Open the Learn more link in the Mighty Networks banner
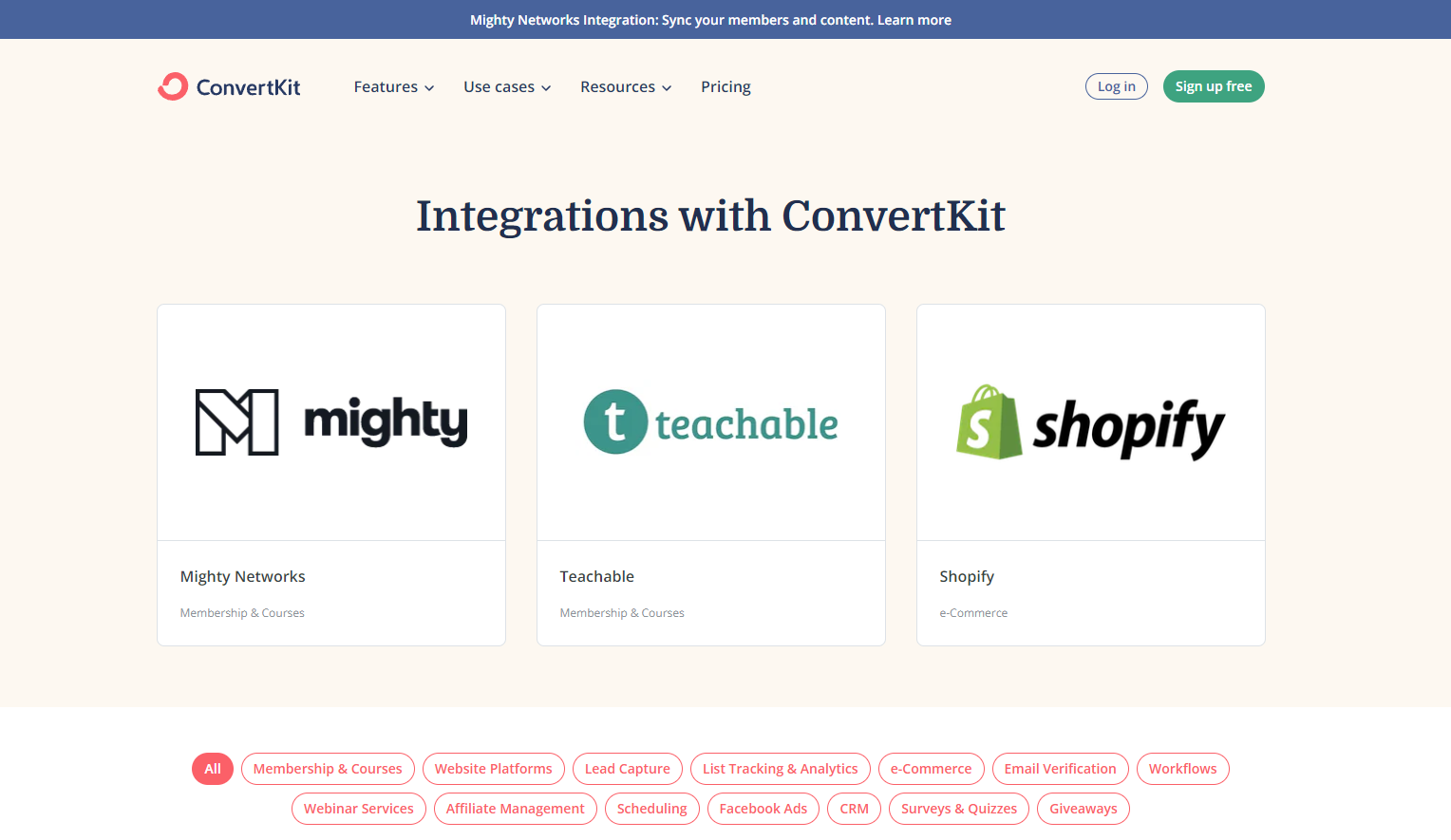This screenshot has height=840, width=1451. click(x=914, y=20)
